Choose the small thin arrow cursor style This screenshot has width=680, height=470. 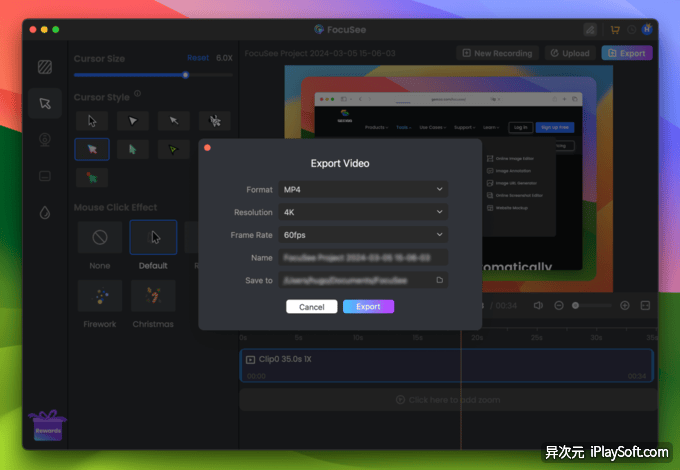[x=173, y=121]
